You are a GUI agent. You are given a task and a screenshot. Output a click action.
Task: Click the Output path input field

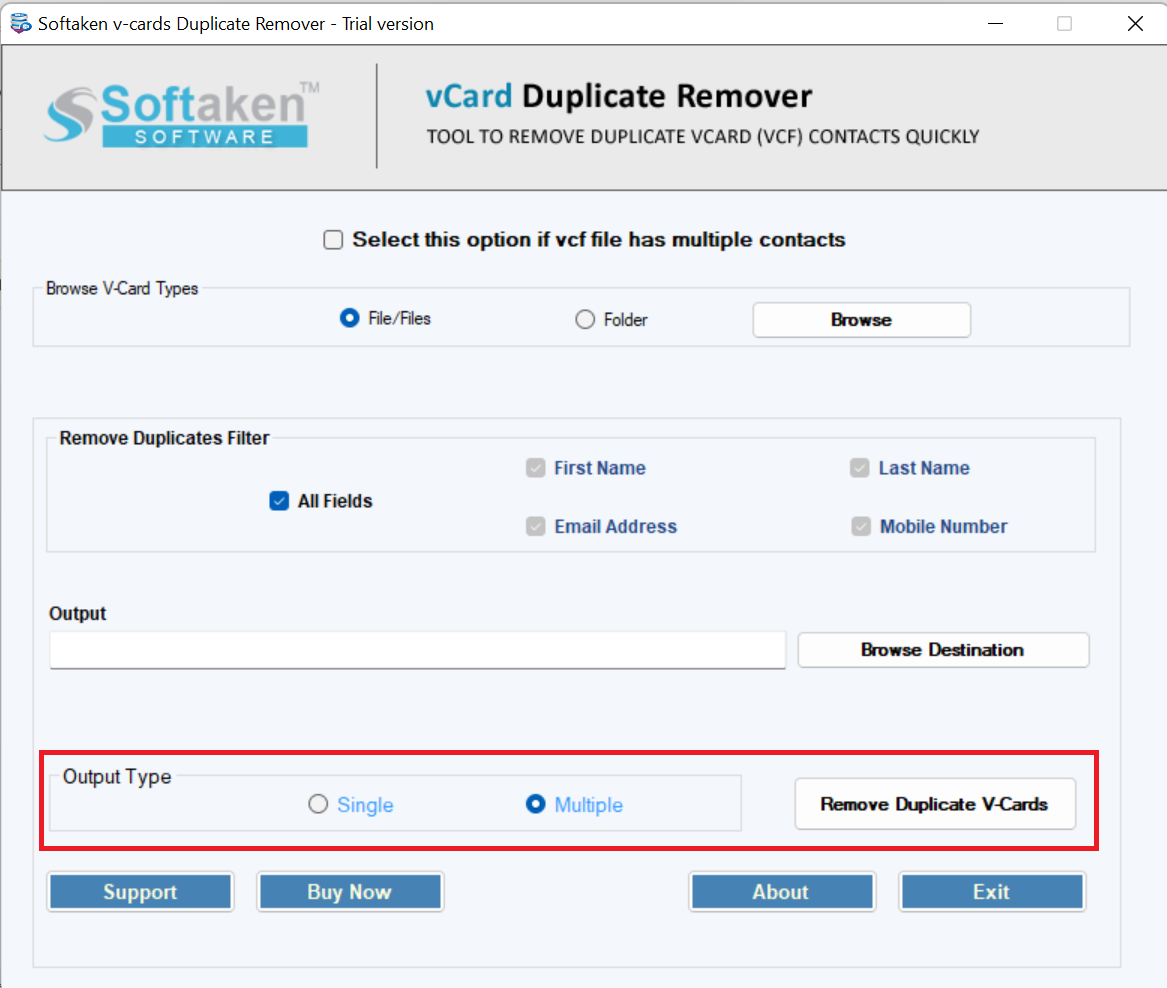tap(418, 650)
